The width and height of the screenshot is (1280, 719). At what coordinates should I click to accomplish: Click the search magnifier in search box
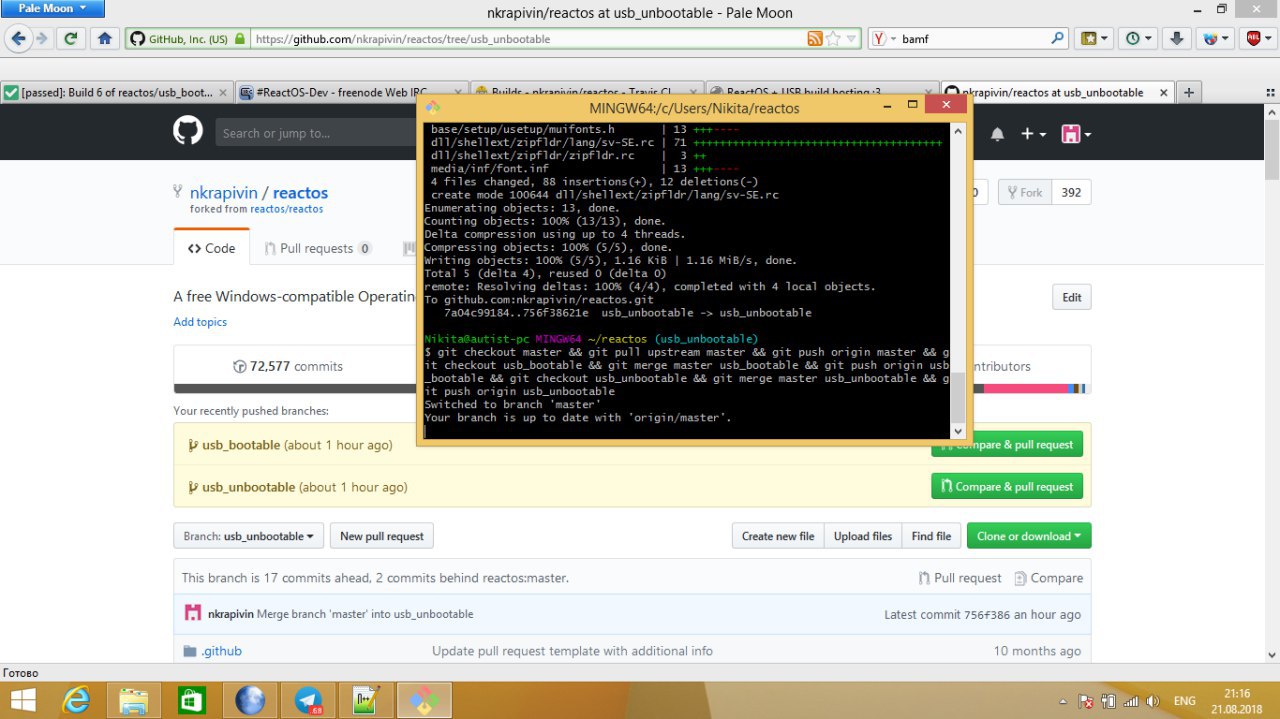point(1058,39)
